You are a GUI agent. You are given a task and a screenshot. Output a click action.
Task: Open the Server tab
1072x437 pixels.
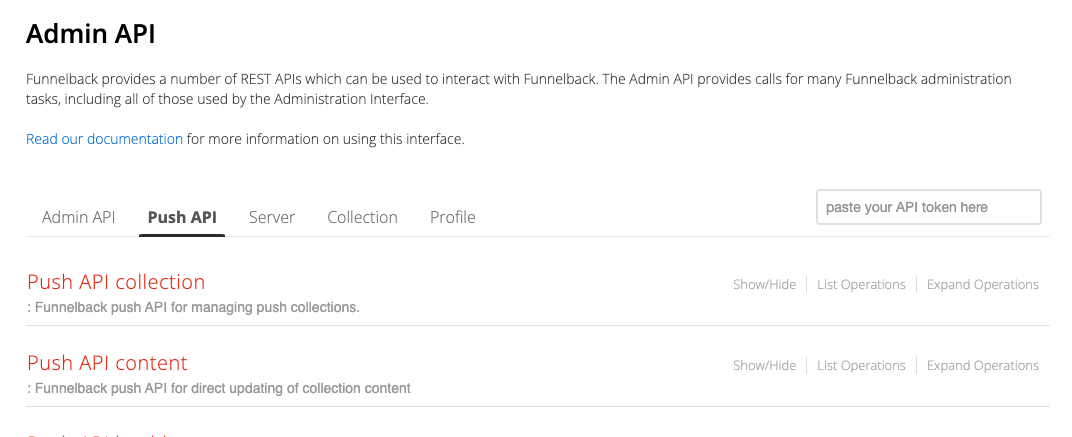pyautogui.click(x=272, y=217)
